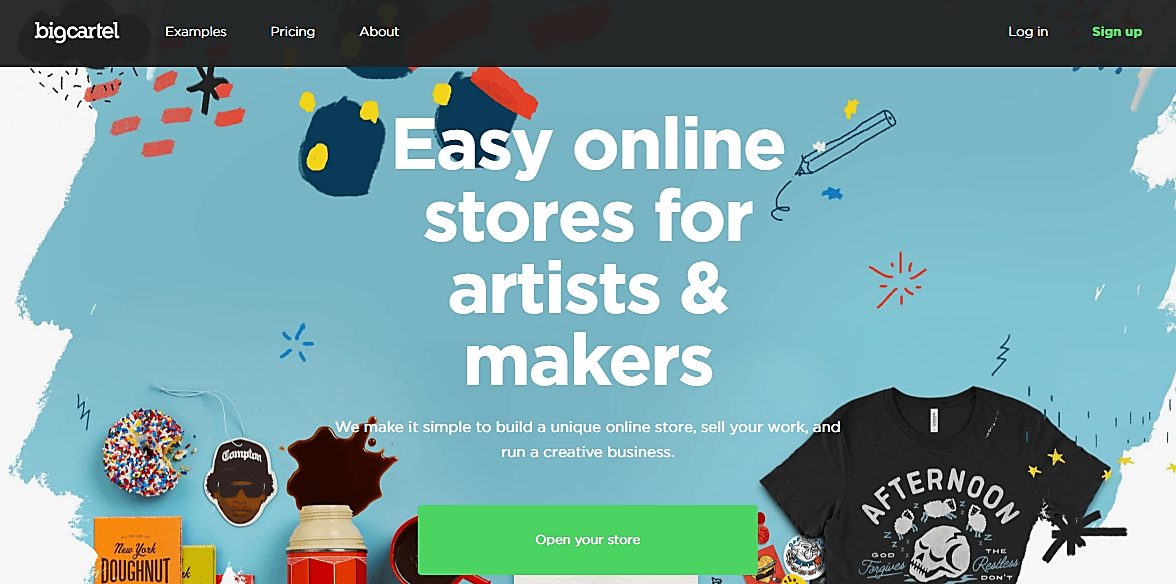This screenshot has width=1176, height=584.
Task: Click the black Afternoon t-shirt
Action: tap(932, 486)
